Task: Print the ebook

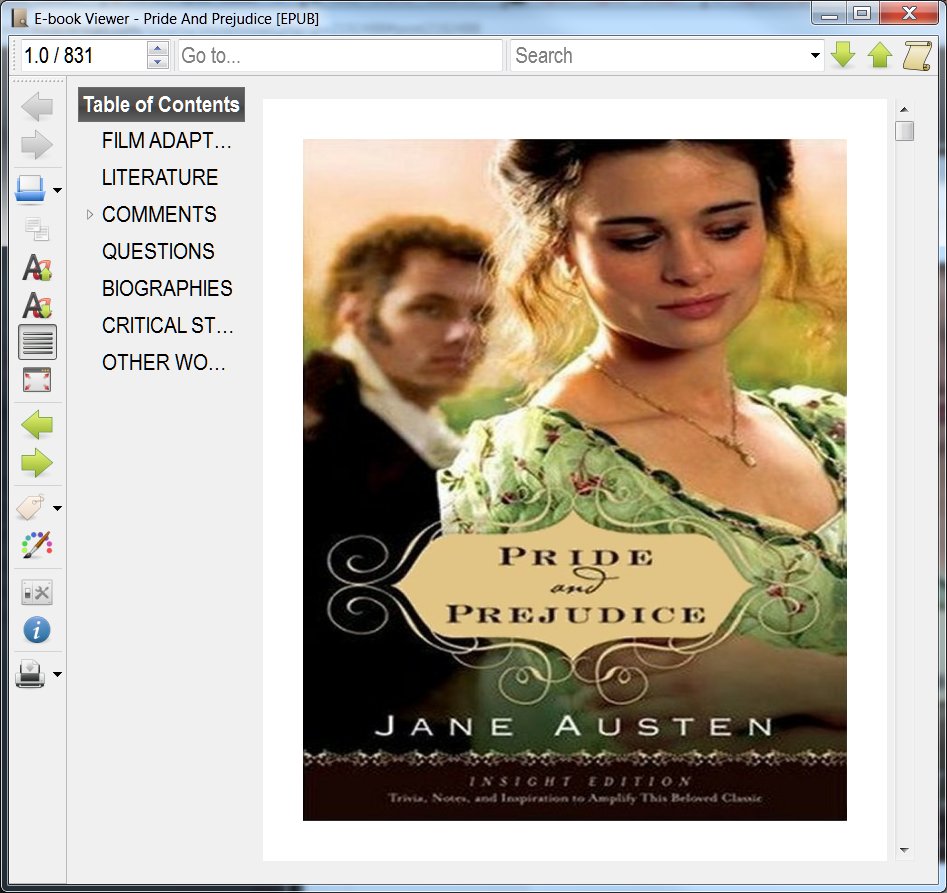Action: click(x=30, y=674)
